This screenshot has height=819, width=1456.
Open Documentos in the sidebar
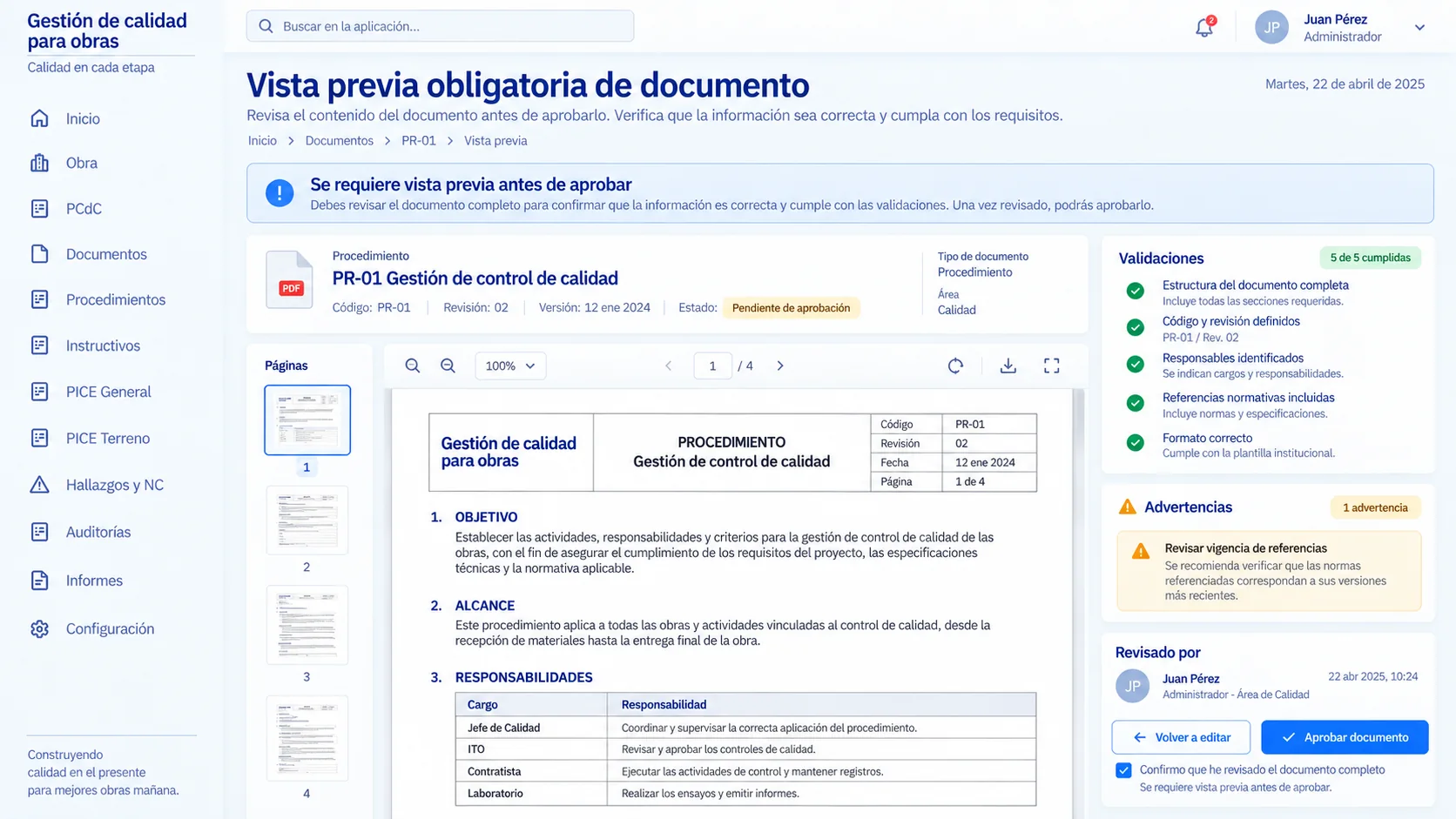point(88,254)
